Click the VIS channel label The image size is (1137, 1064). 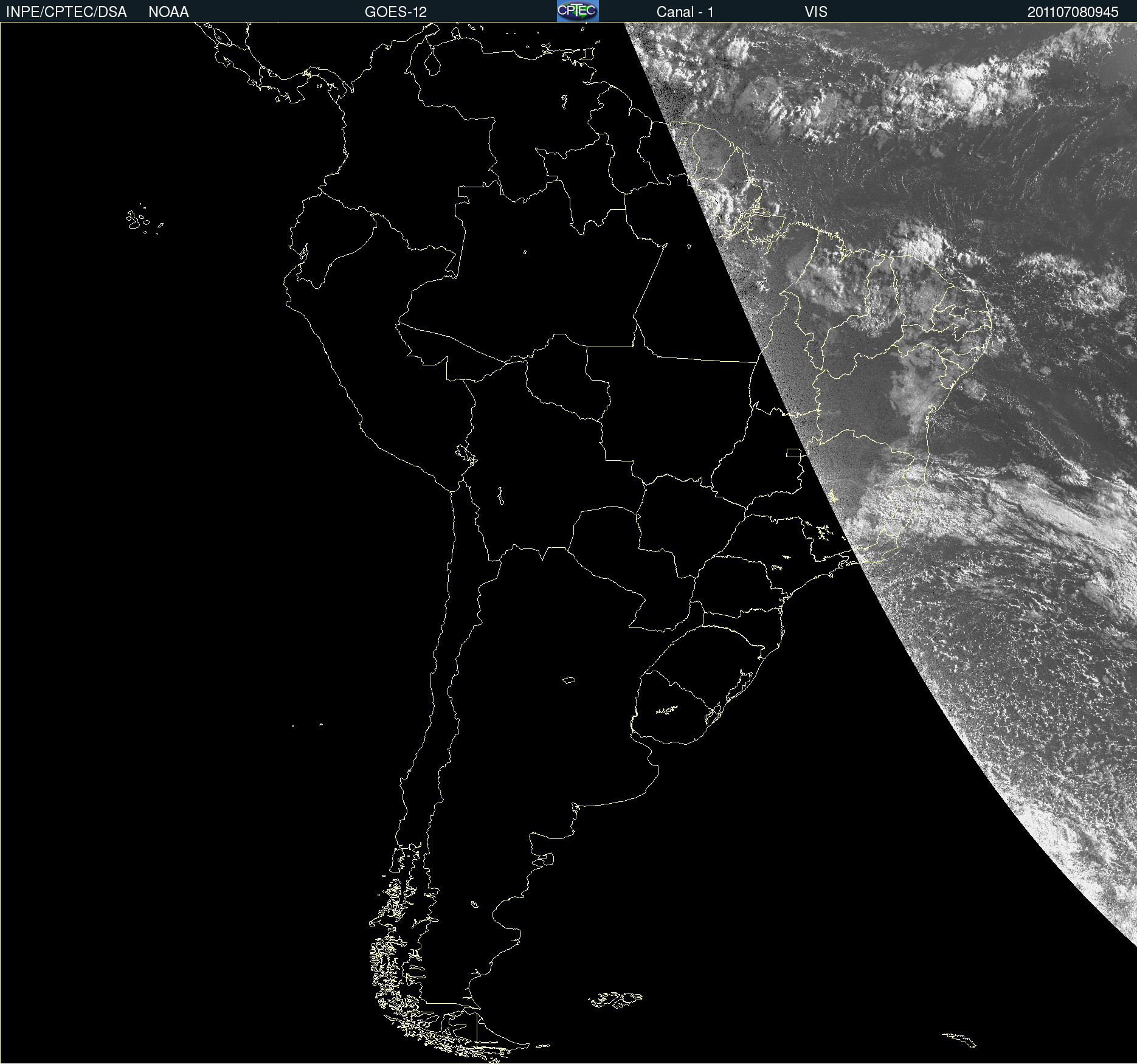click(816, 12)
